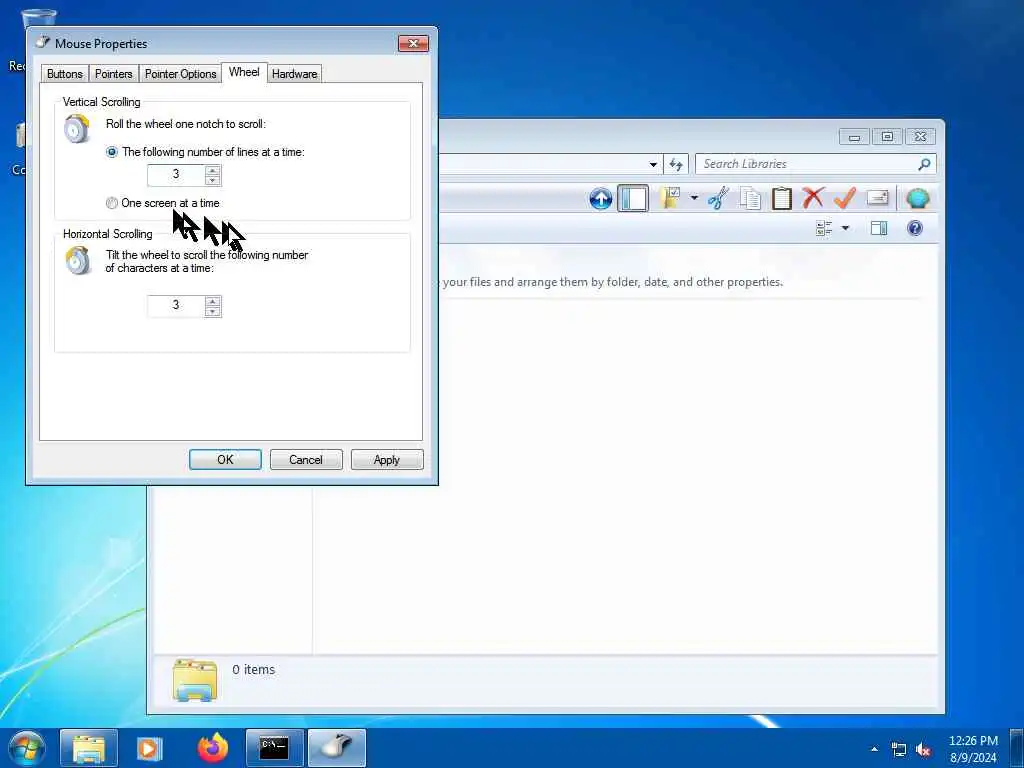
Task: Launch Windows Media Player from taskbar
Action: 149,748
